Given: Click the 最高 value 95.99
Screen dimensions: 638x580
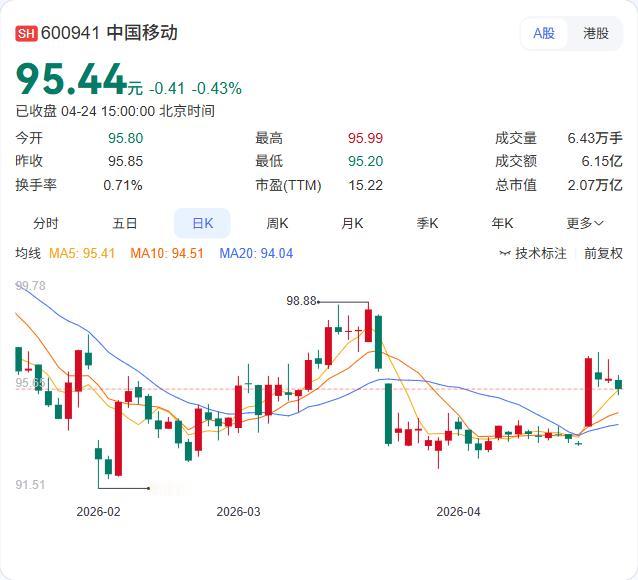Looking at the screenshot, I should [x=365, y=138].
